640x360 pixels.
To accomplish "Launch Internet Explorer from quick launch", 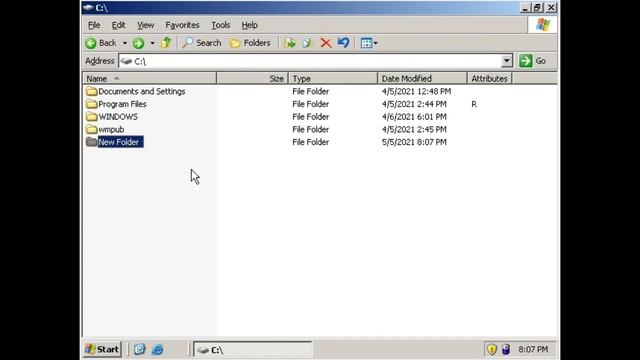I will pyautogui.click(x=158, y=349).
